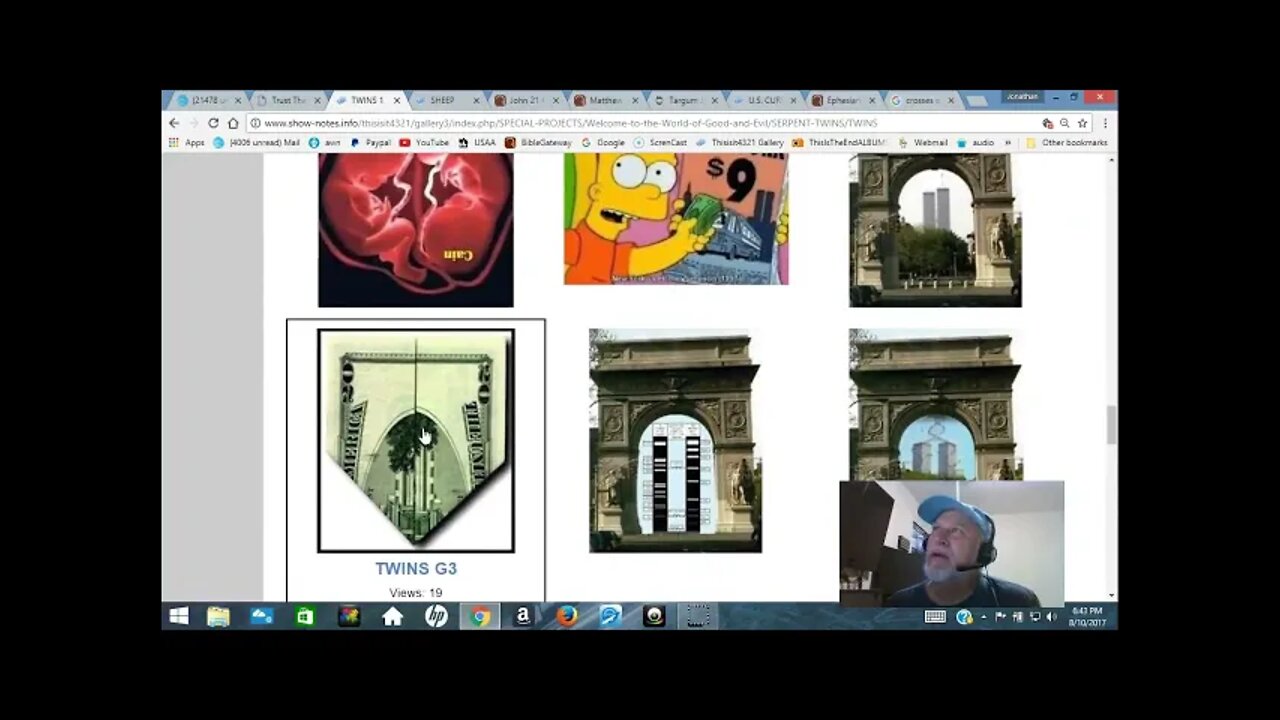Switch to the Ephesians tab
The width and height of the screenshot is (1280, 720).
click(842, 100)
